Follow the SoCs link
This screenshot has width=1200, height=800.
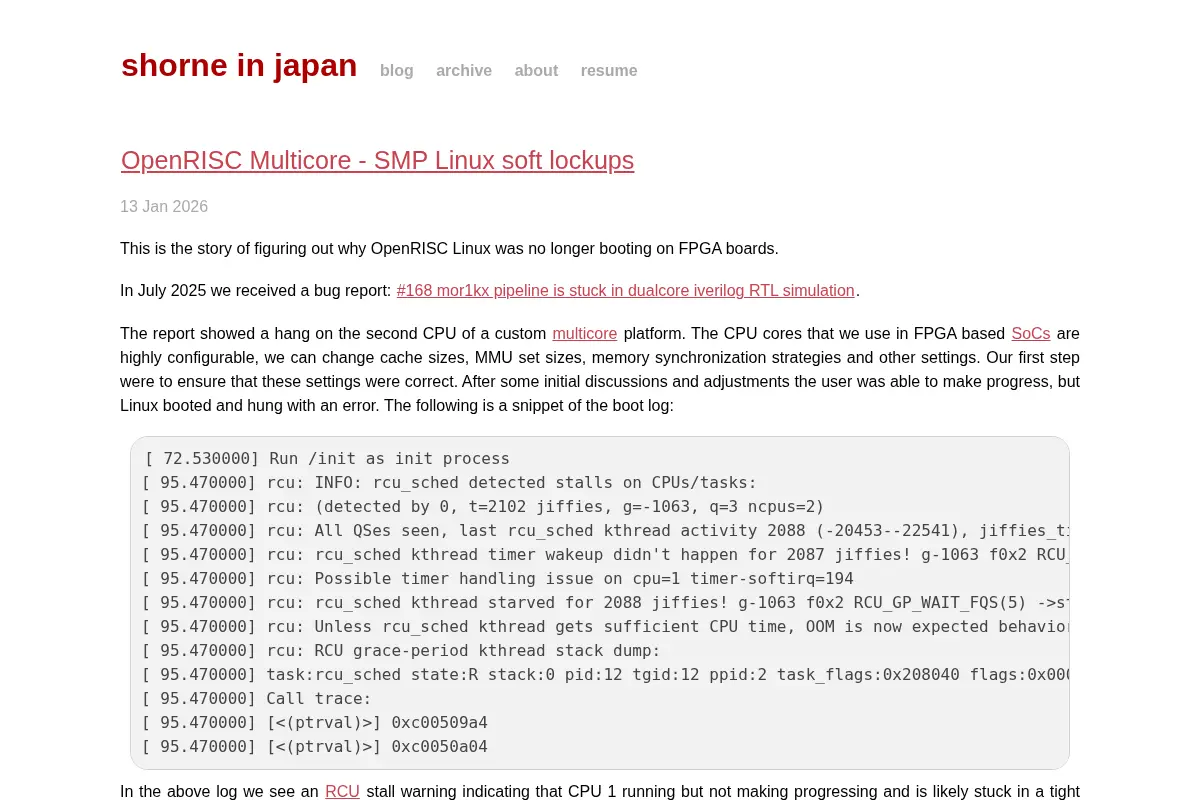1031,334
